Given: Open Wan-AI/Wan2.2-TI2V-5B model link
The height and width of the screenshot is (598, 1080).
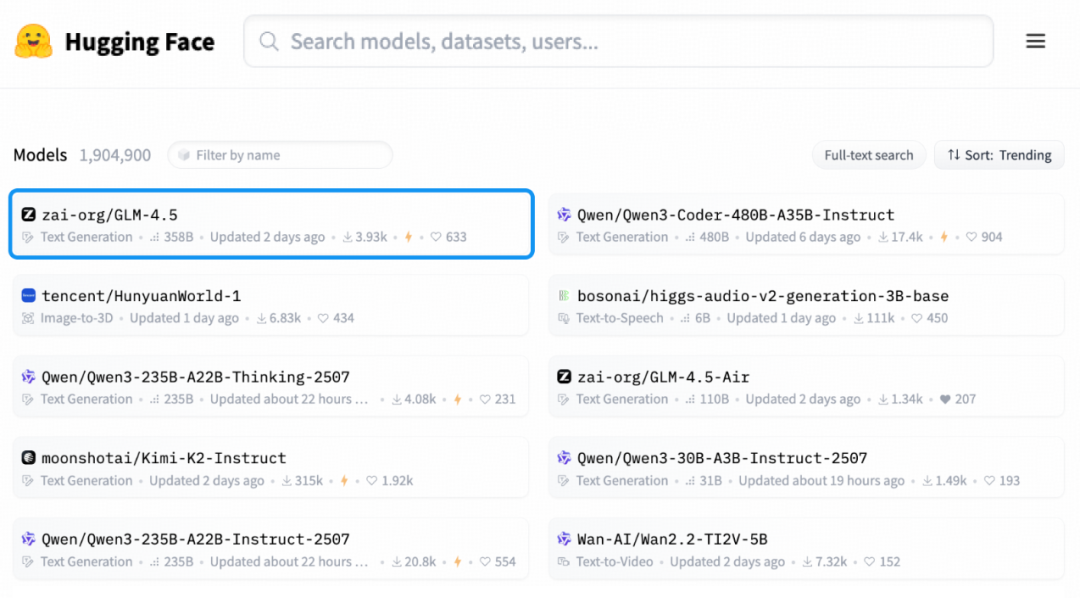Looking at the screenshot, I should (x=672, y=539).
